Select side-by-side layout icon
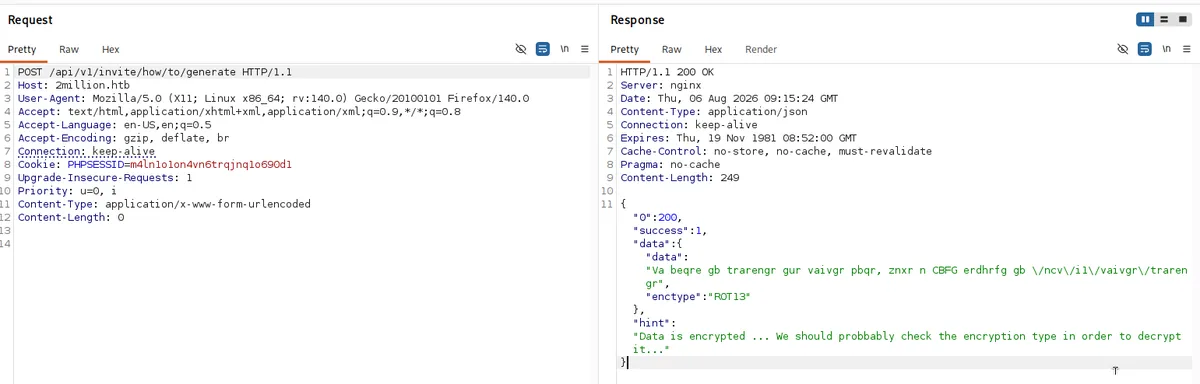This screenshot has width=1200, height=384. [x=1145, y=20]
